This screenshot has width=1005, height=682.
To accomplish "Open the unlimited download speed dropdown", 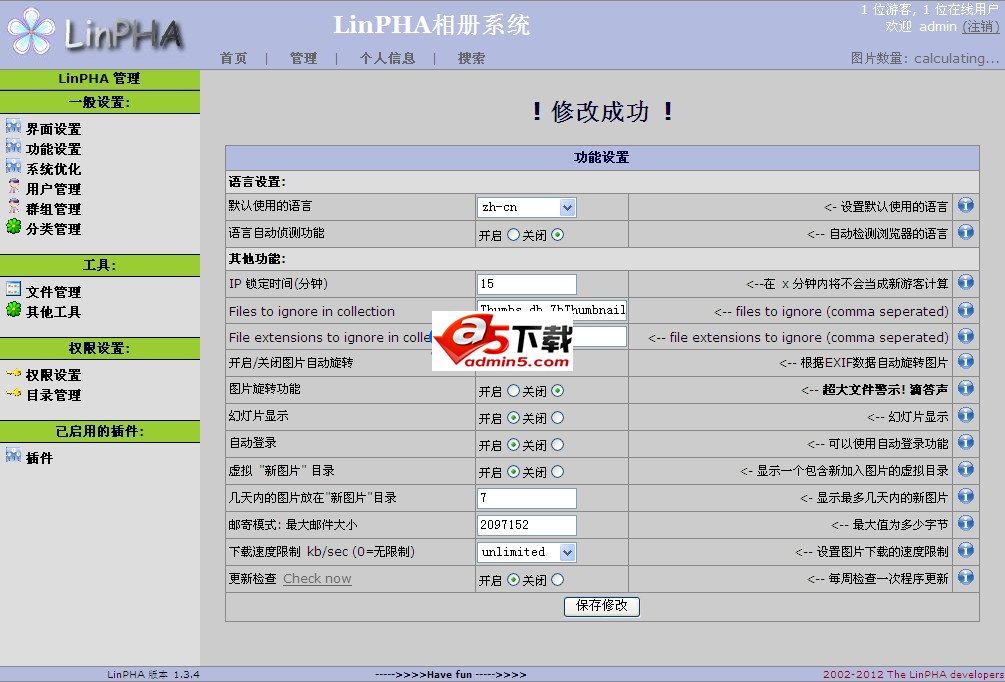I will coord(527,552).
